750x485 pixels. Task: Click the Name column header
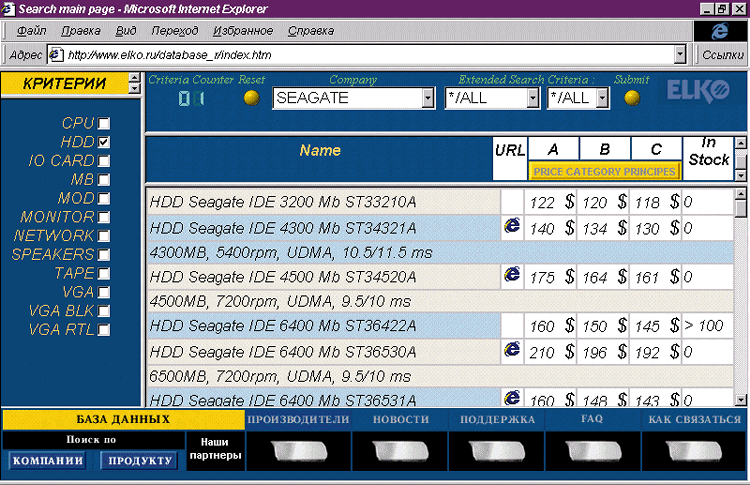320,150
